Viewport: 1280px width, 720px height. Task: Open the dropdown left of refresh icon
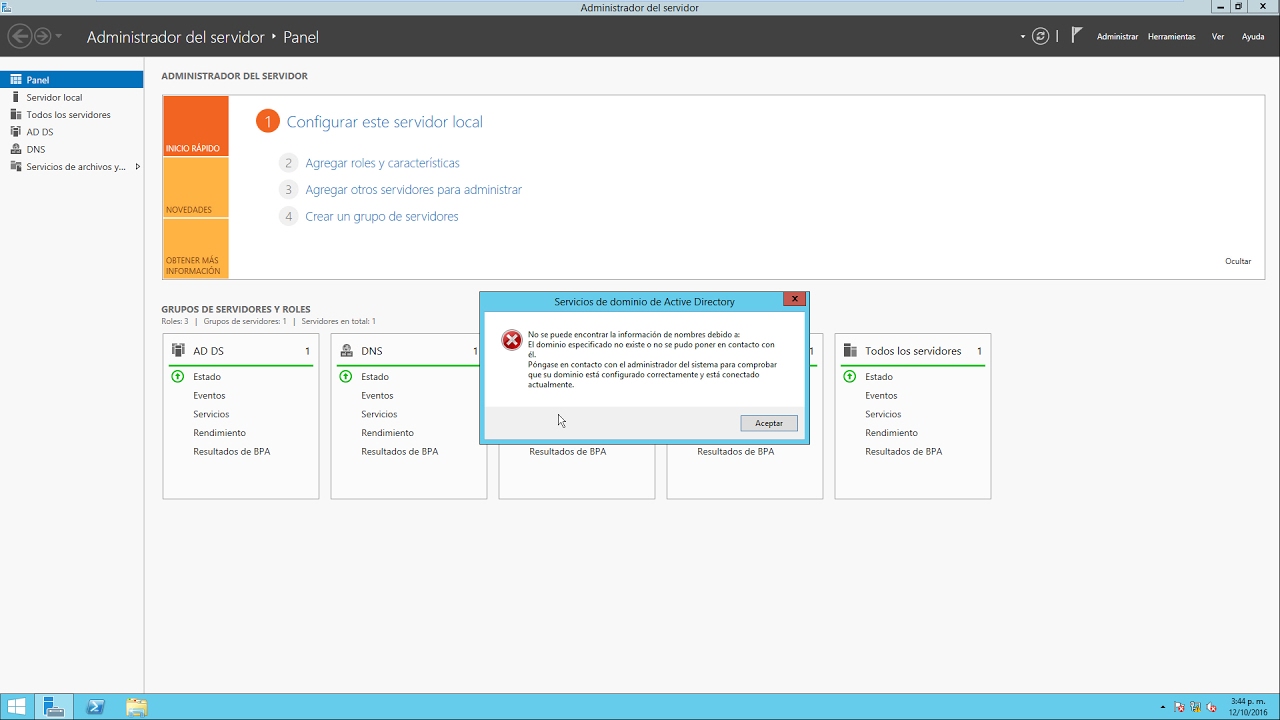(x=1023, y=37)
